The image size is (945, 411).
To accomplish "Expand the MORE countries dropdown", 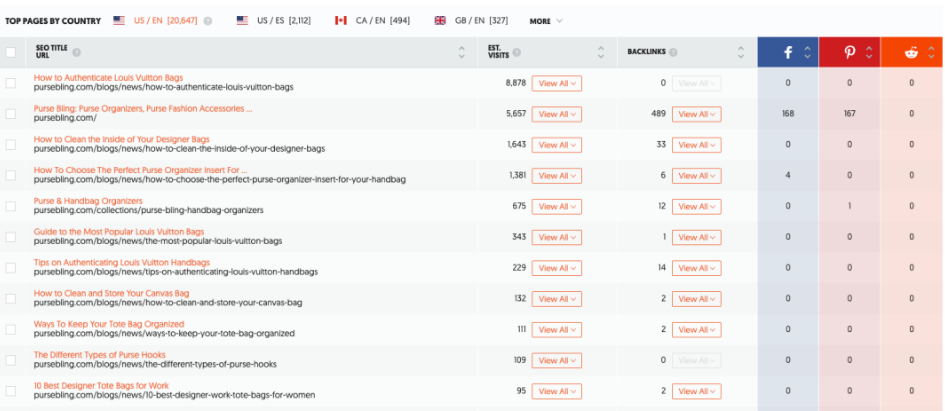I will tap(546, 21).
